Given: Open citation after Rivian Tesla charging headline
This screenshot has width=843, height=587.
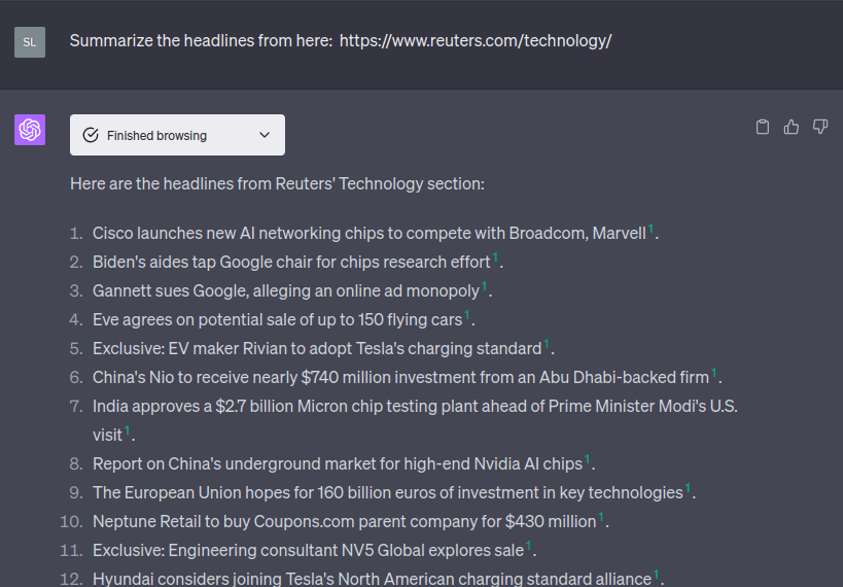Looking at the screenshot, I should tap(547, 345).
